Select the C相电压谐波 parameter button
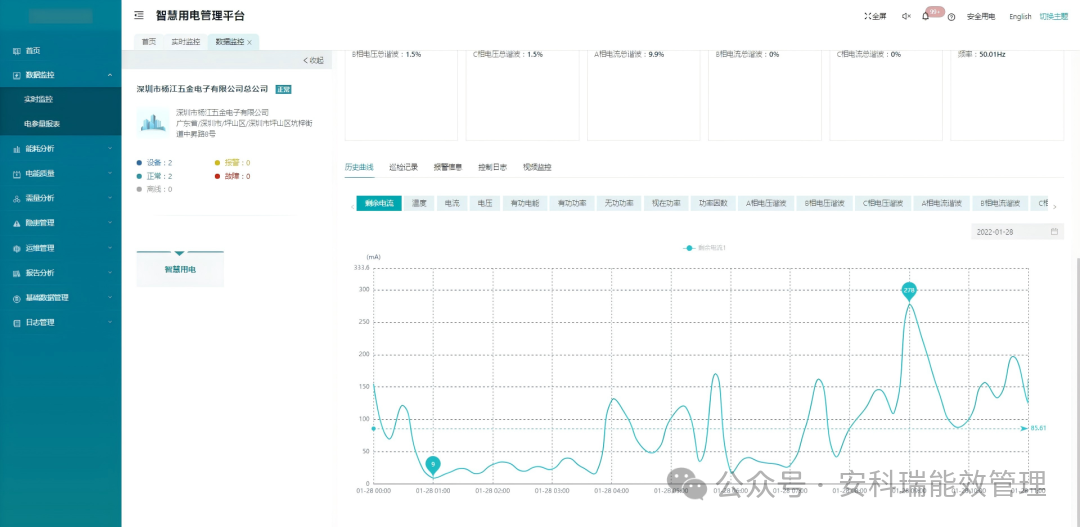 883,203
